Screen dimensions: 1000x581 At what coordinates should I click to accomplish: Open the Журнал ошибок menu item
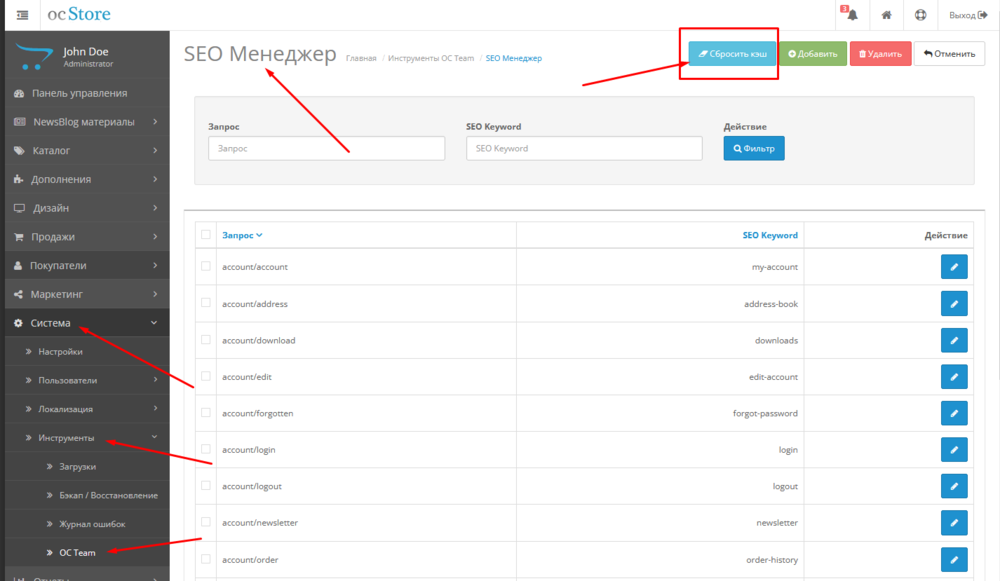pyautogui.click(x=92, y=524)
